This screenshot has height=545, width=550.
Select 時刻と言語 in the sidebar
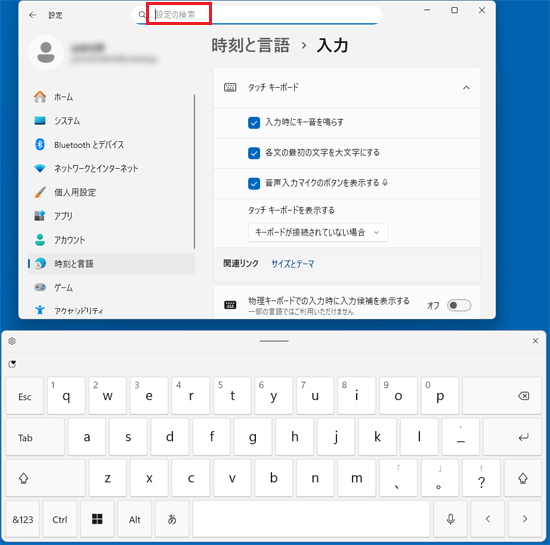click(x=112, y=263)
